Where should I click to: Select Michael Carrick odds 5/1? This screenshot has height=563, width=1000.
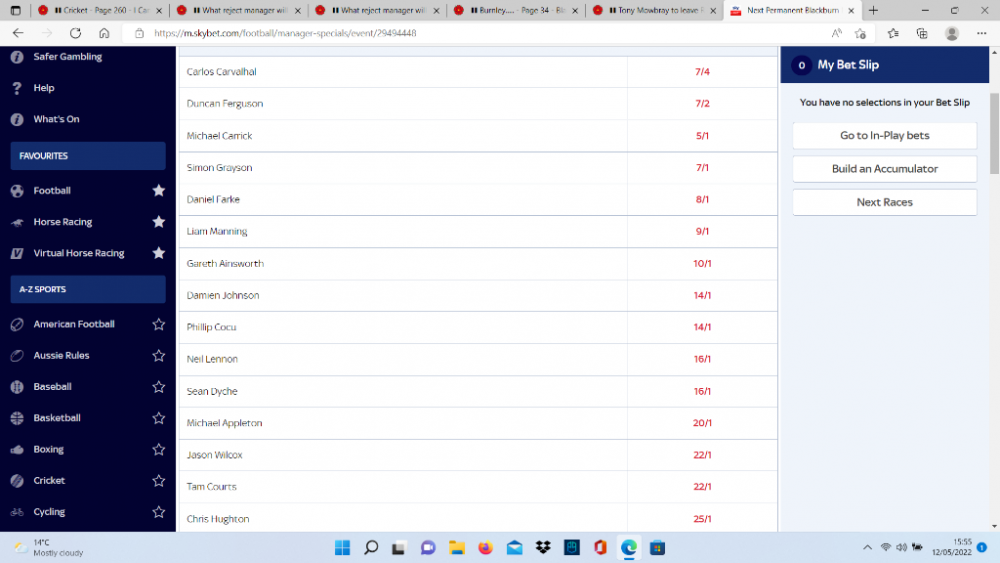point(702,136)
